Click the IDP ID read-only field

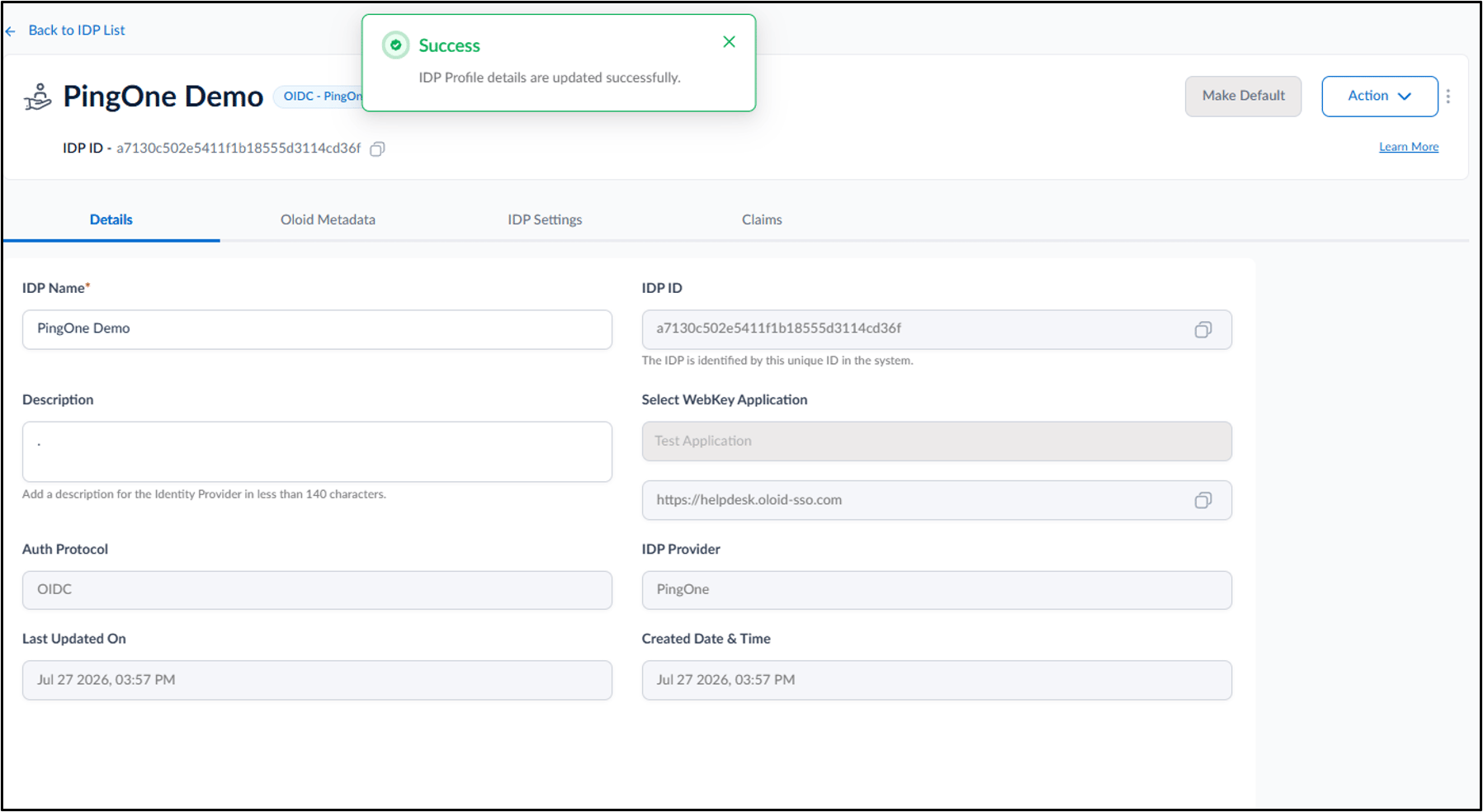(x=937, y=329)
